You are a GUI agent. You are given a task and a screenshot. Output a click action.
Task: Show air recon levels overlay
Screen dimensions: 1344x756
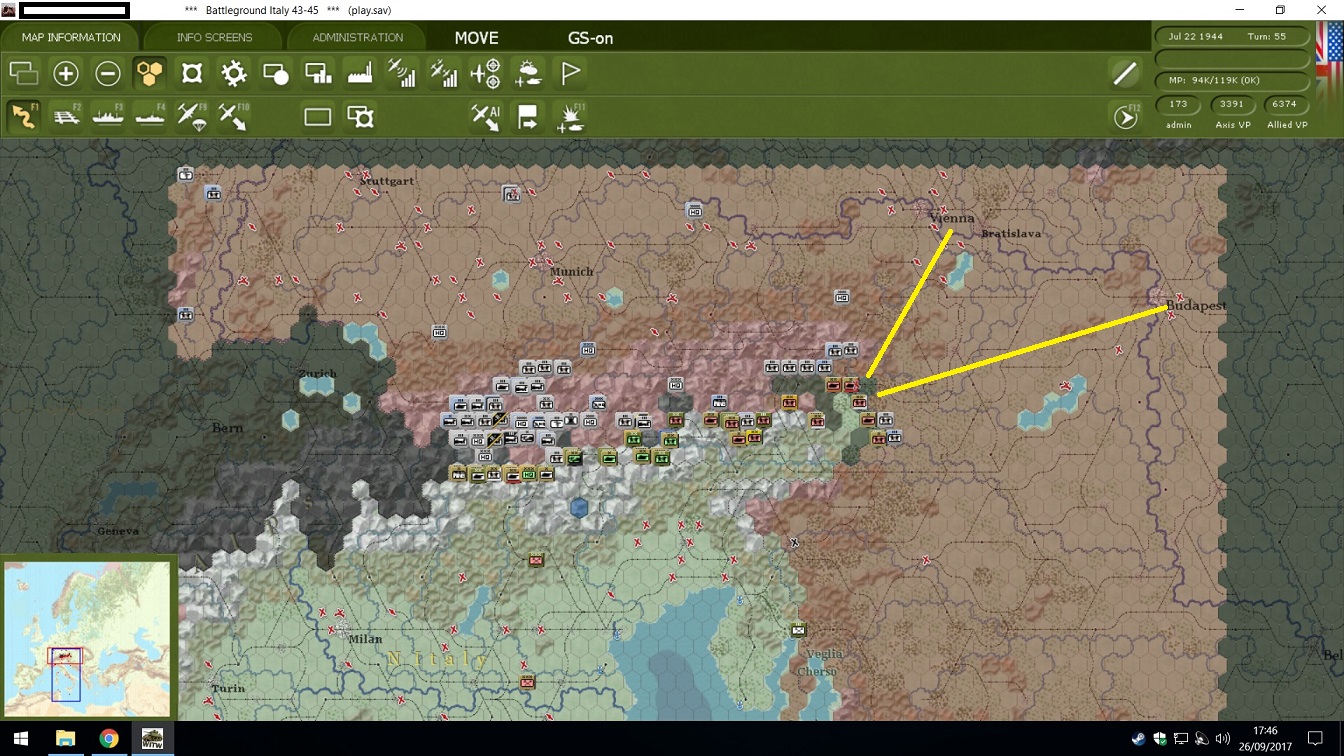click(402, 73)
